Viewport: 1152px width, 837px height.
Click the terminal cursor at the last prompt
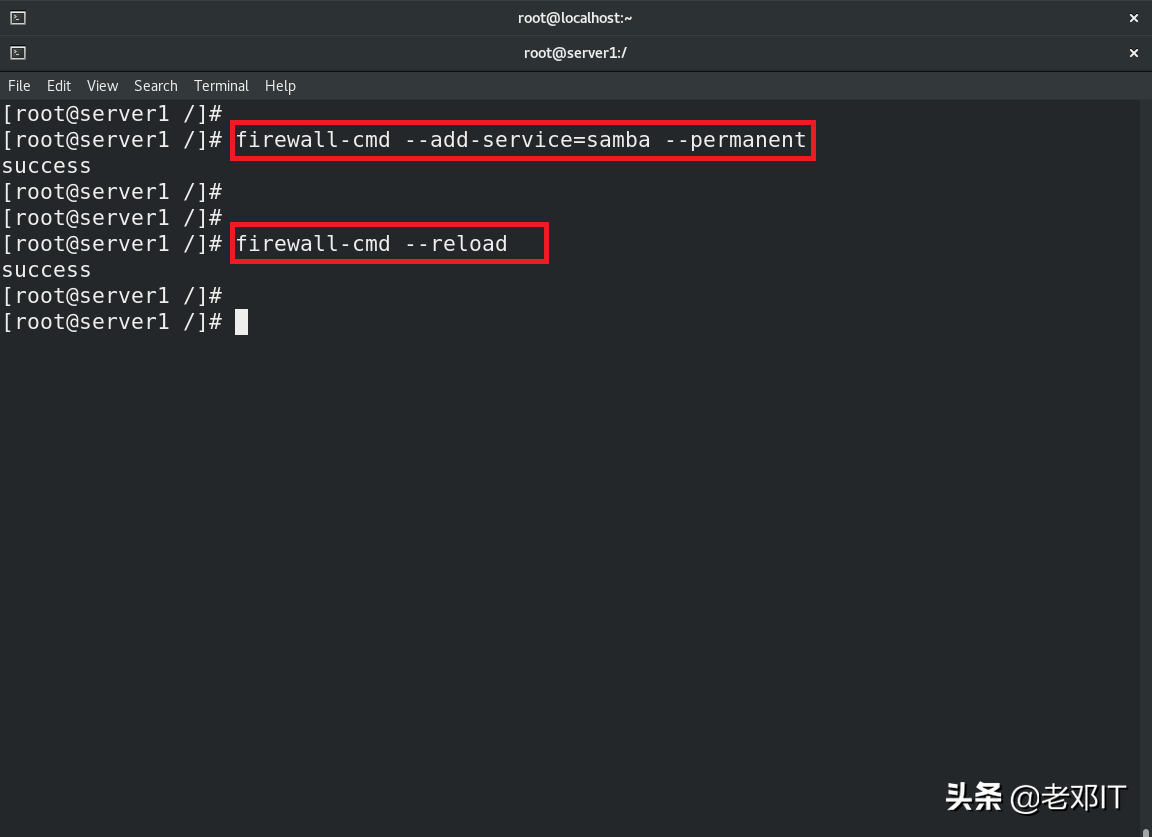point(241,322)
